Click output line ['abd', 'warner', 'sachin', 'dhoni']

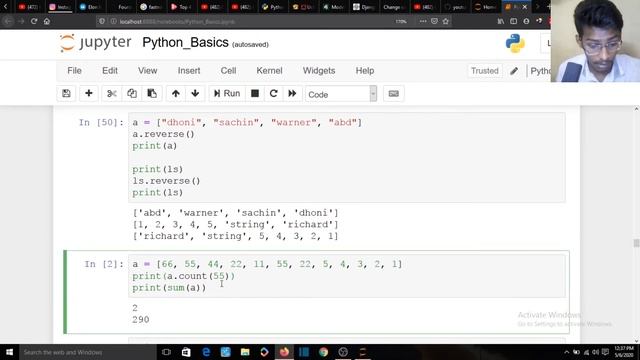[x=235, y=213]
